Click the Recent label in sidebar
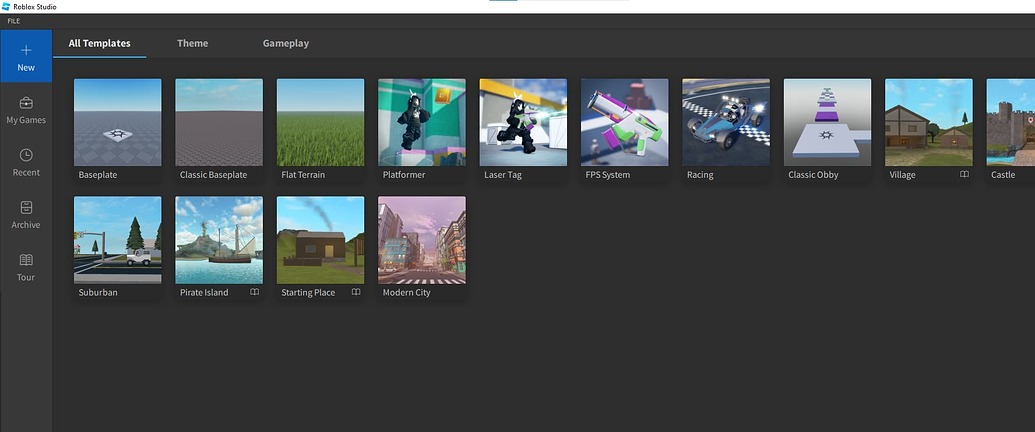The image size is (1035, 432). (x=26, y=172)
